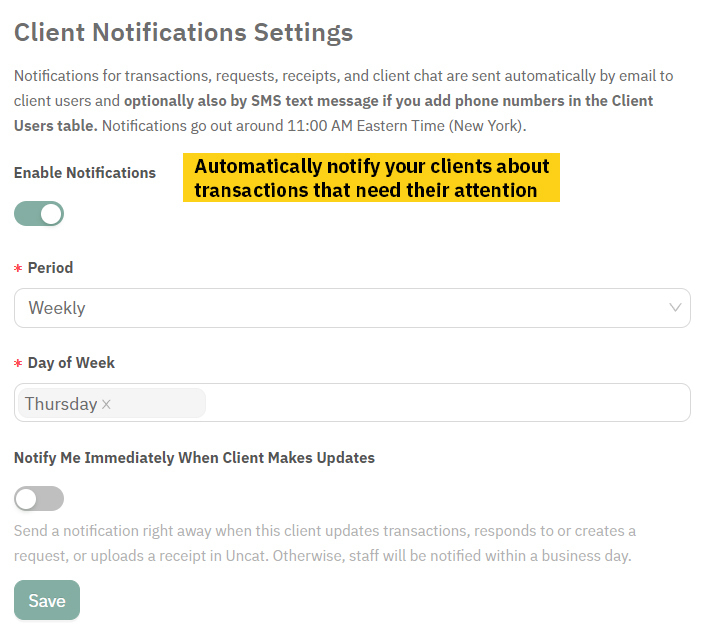Screen dimensions: 716x639
Task: Click the red asterisk beside Day of Week
Action: click(18, 364)
